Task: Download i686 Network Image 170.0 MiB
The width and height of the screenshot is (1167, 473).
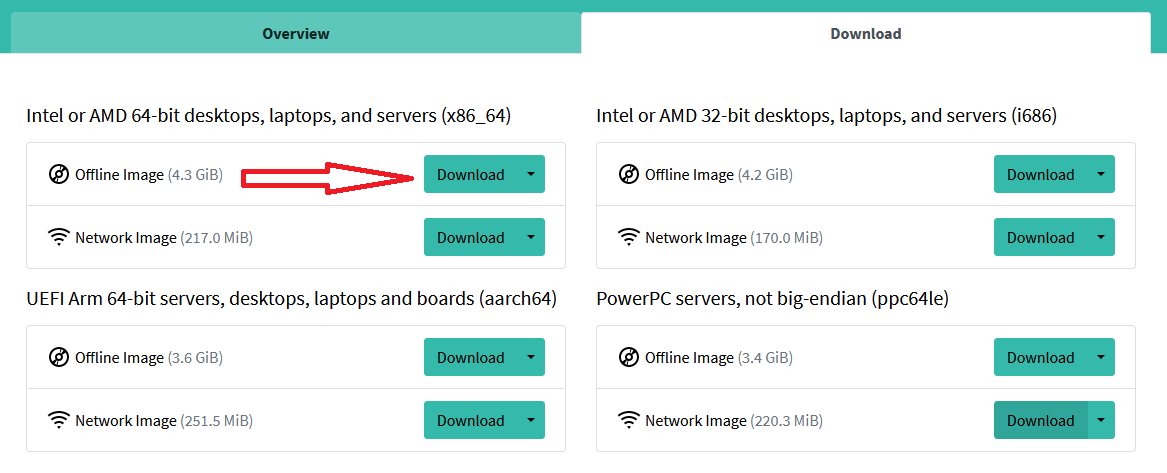Action: 1040,238
